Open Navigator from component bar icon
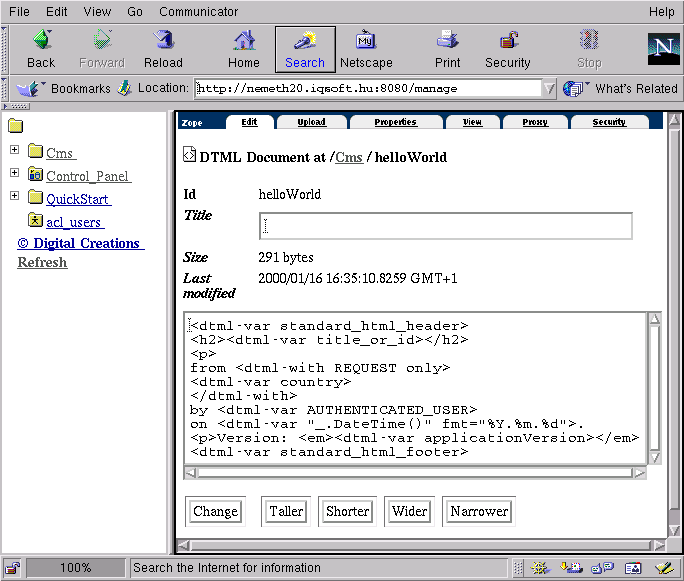The height and width of the screenshot is (581, 684). tap(540, 567)
